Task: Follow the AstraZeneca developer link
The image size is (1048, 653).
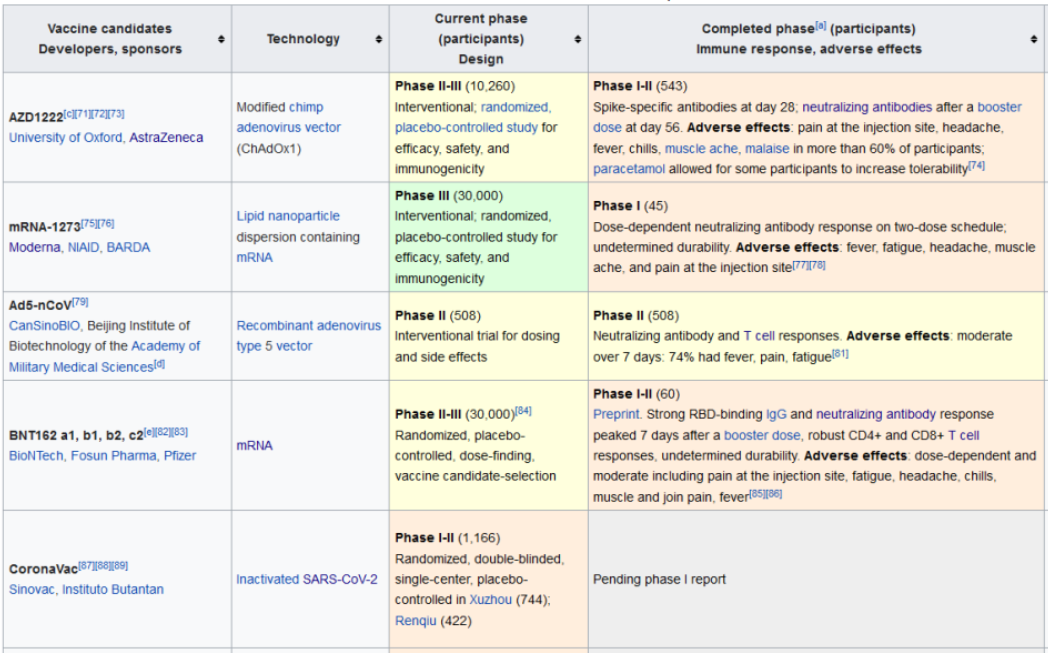Action: 165,138
